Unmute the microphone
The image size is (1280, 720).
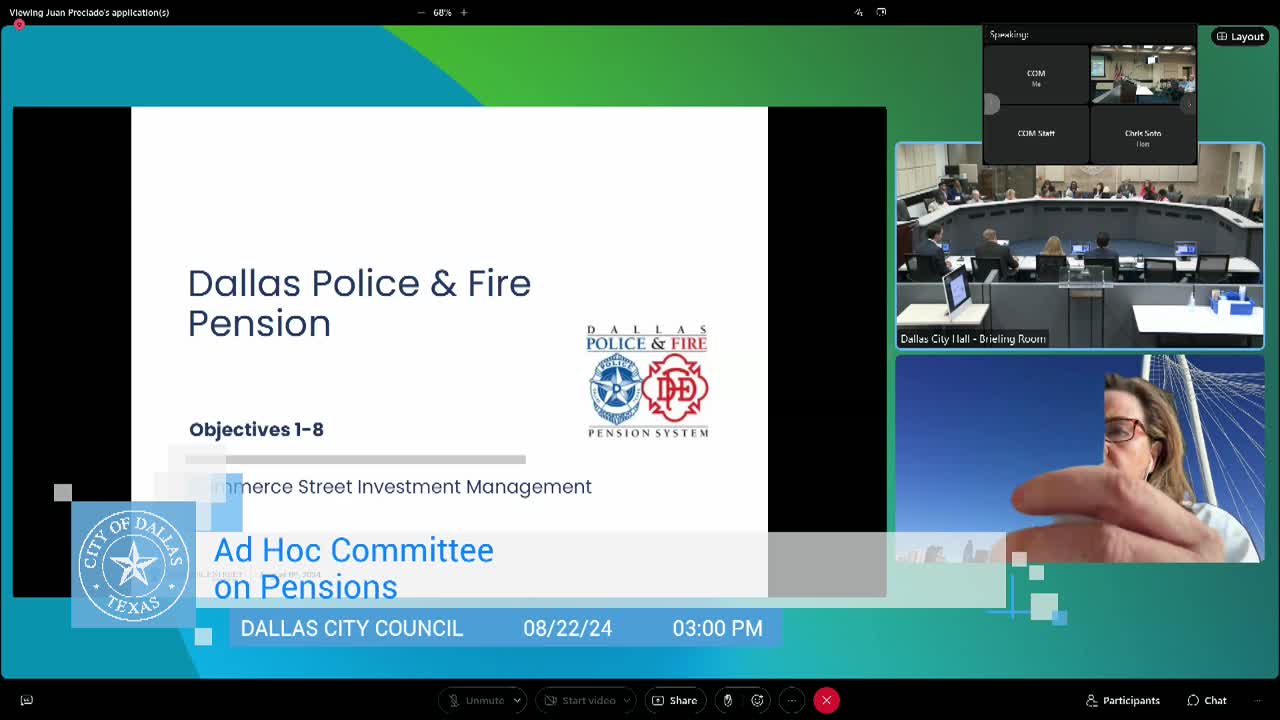(x=476, y=700)
